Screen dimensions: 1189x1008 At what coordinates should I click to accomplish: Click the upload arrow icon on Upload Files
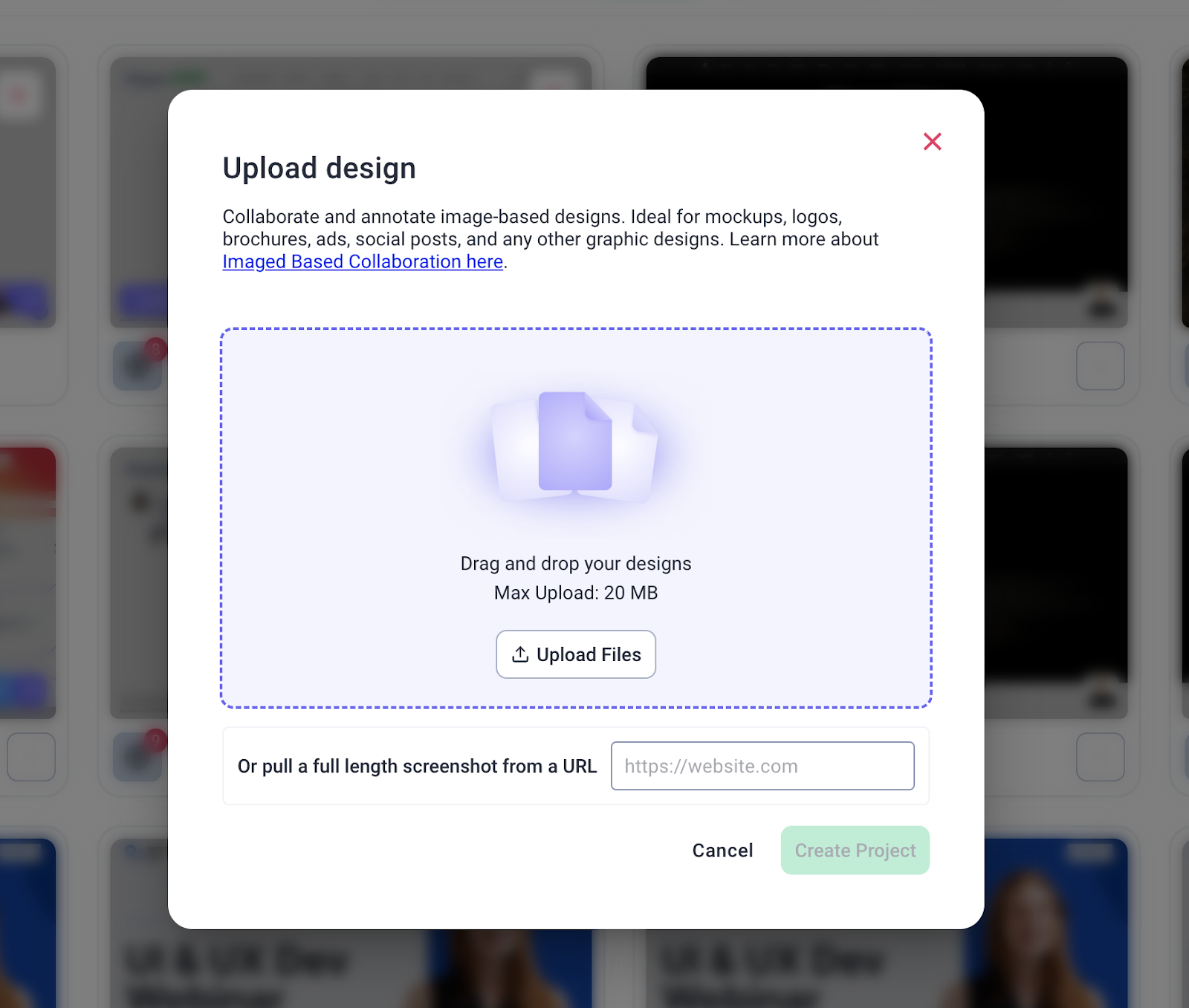pyautogui.click(x=521, y=654)
